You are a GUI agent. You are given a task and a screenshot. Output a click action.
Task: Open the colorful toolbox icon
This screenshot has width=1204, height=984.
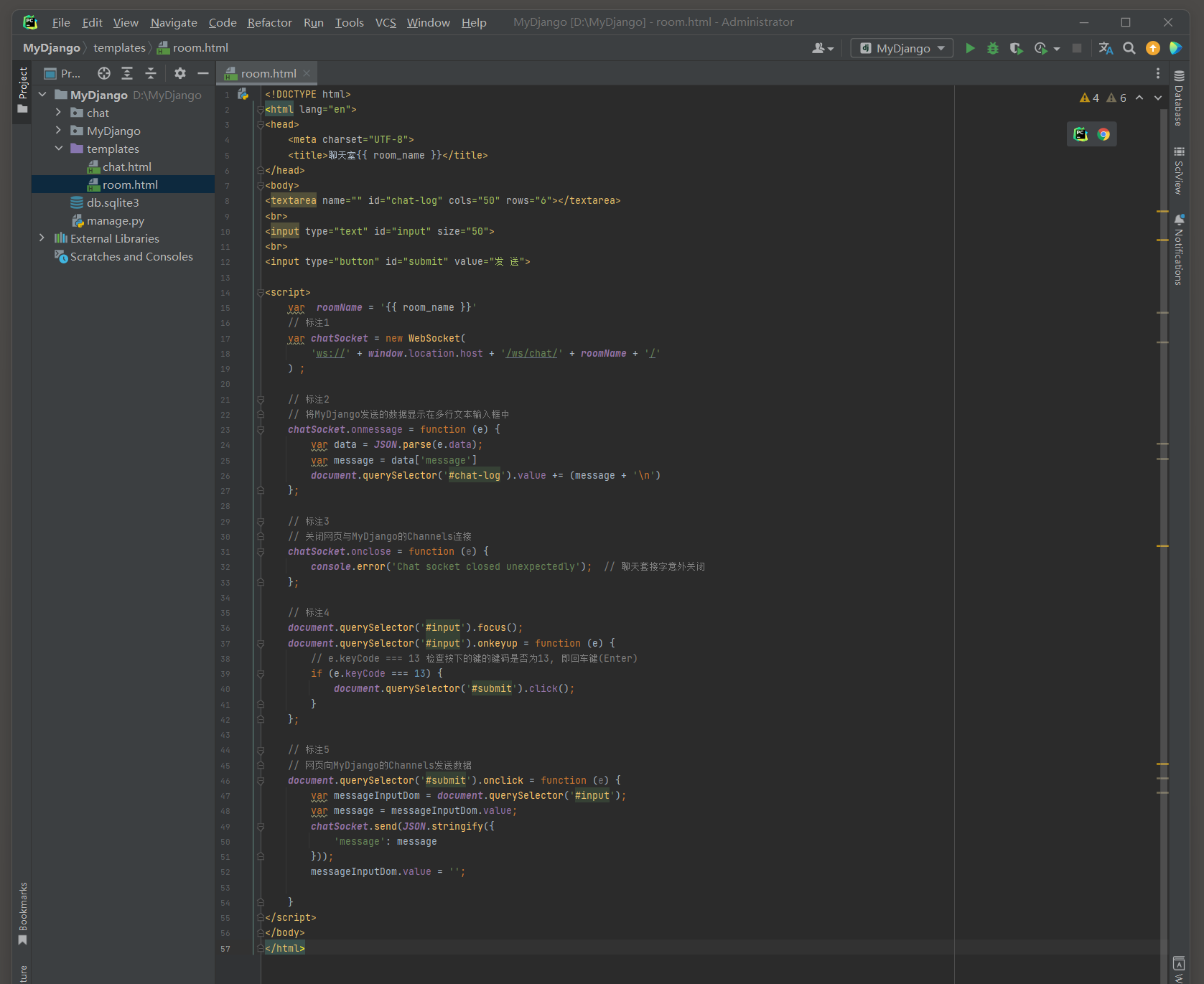click(1175, 48)
